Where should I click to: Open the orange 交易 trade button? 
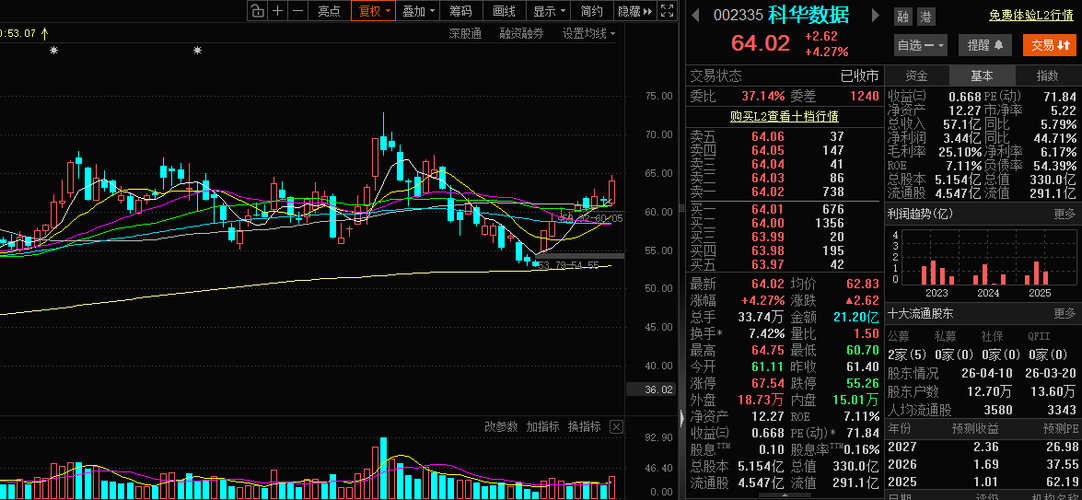(x=1049, y=45)
